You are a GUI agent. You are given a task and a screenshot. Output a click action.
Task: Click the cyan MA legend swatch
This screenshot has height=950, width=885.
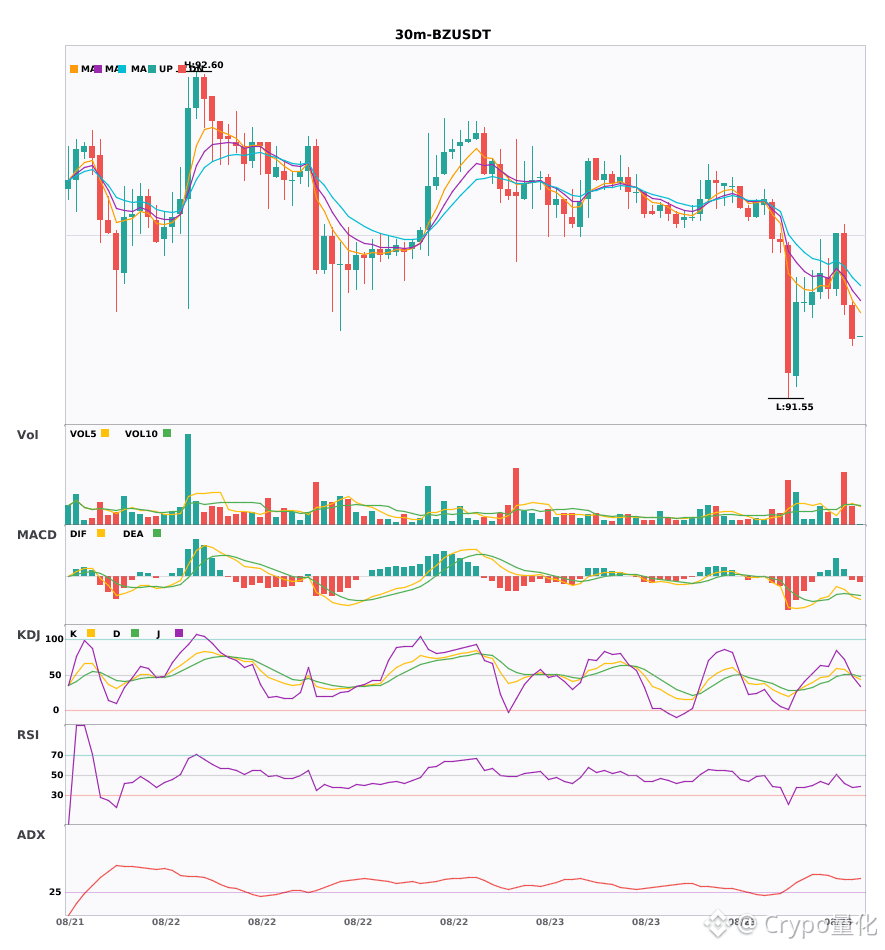[122, 69]
